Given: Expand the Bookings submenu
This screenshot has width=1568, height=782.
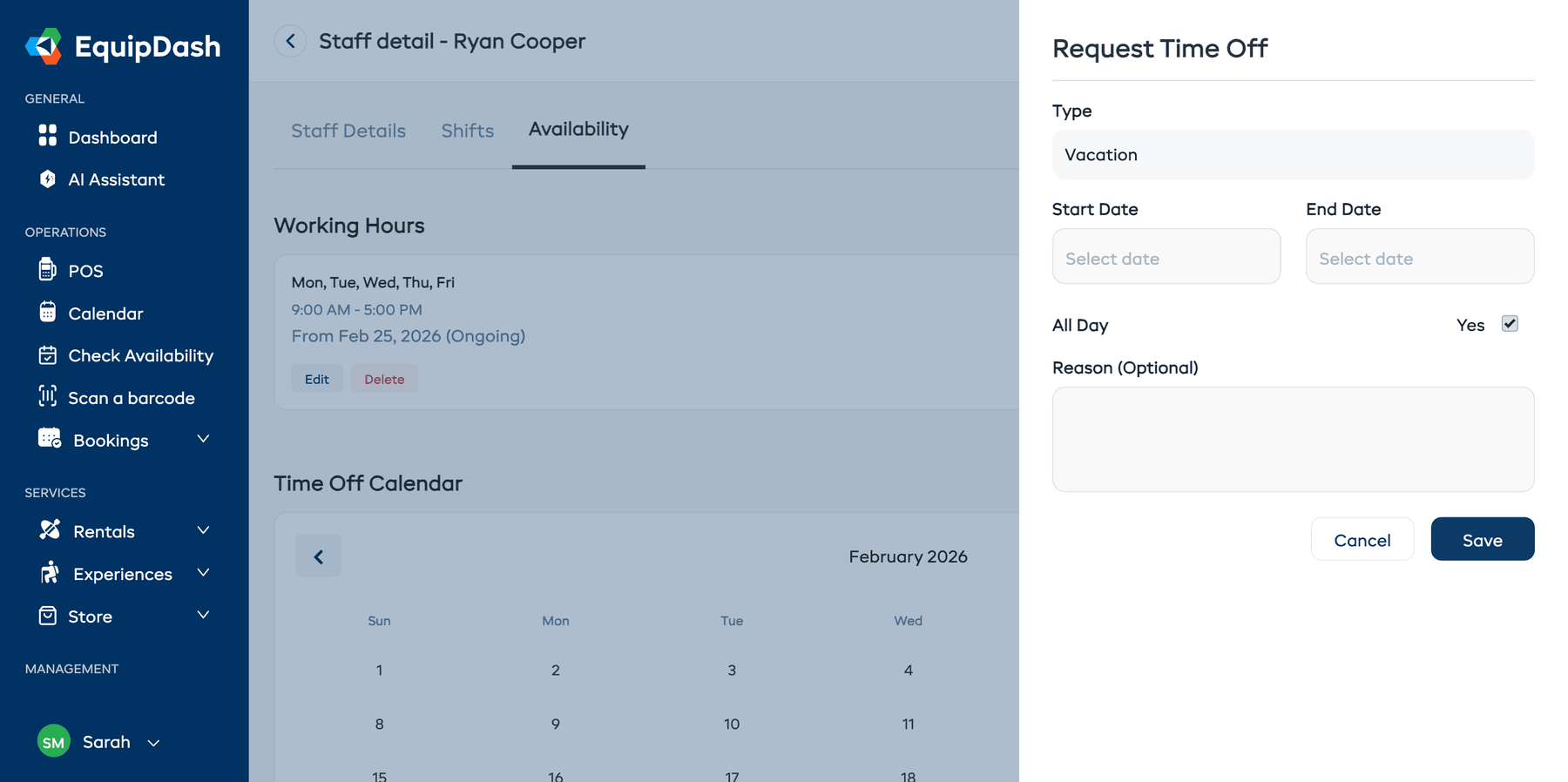Looking at the screenshot, I should point(203,440).
